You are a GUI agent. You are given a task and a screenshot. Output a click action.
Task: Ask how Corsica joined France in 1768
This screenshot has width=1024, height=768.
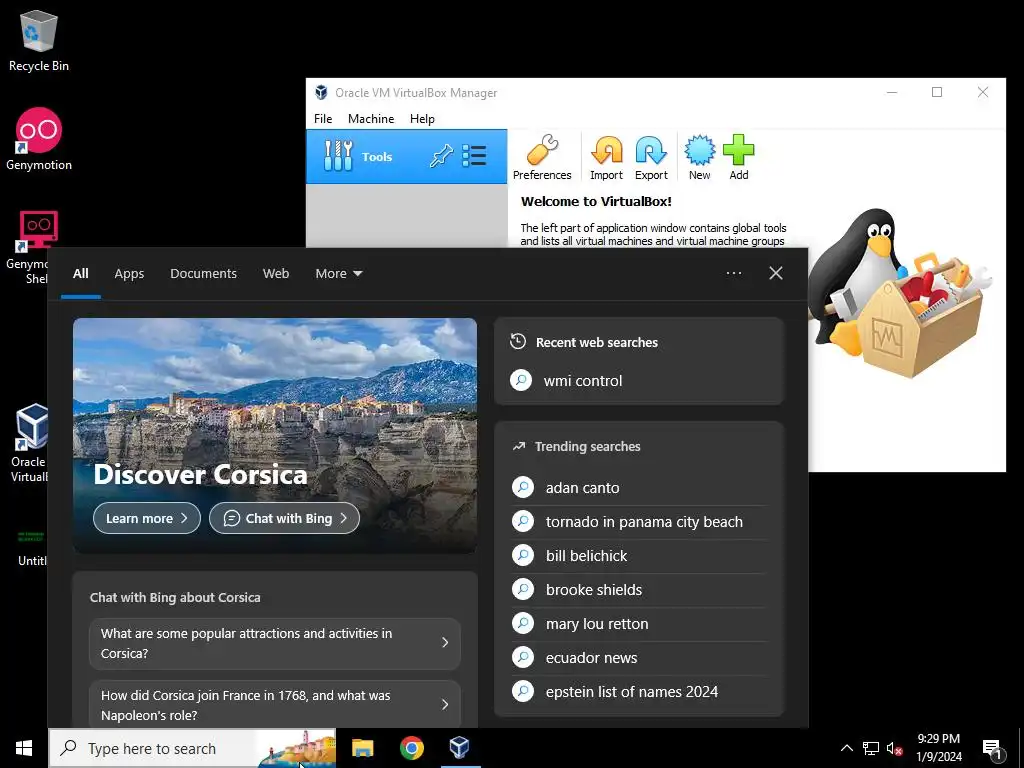tap(275, 705)
